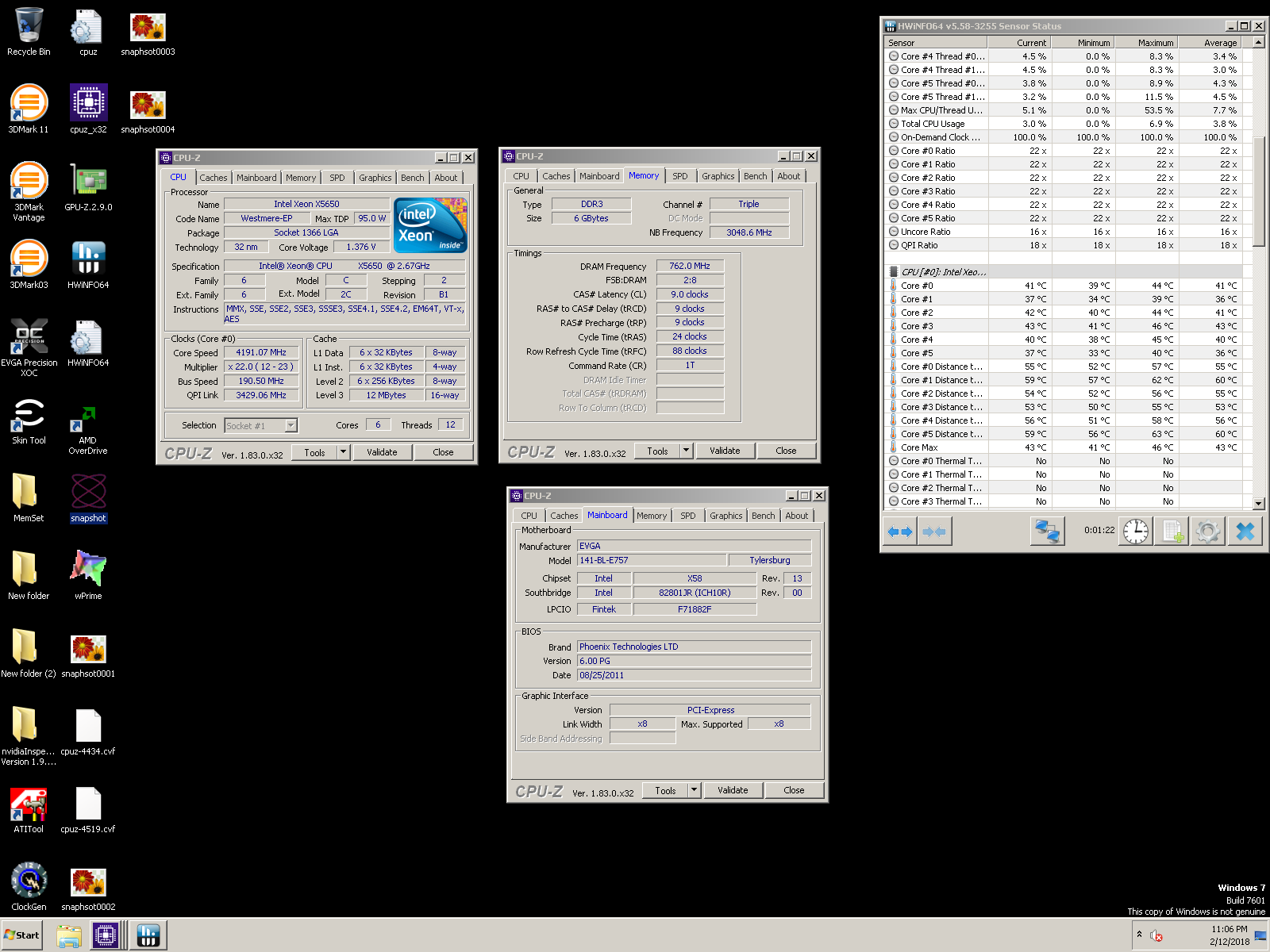Open the MemSet folder on desktop
Viewport: 1270px width, 952px height.
click(x=29, y=497)
